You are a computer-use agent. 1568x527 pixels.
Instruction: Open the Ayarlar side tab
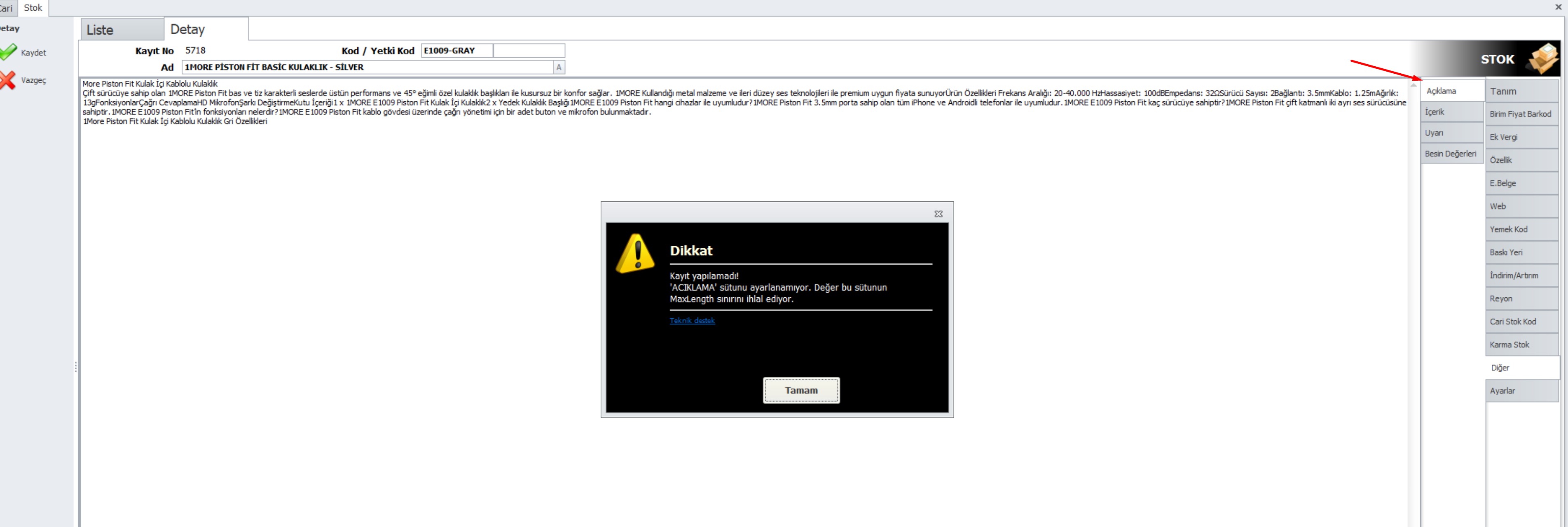click(x=1522, y=391)
